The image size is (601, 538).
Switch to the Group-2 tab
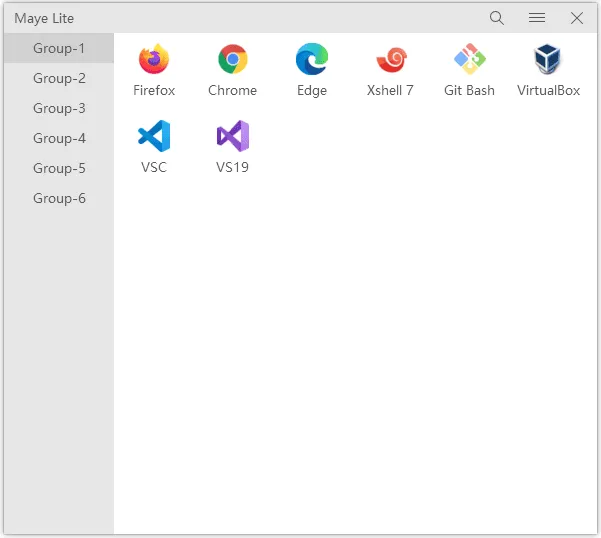coord(59,78)
